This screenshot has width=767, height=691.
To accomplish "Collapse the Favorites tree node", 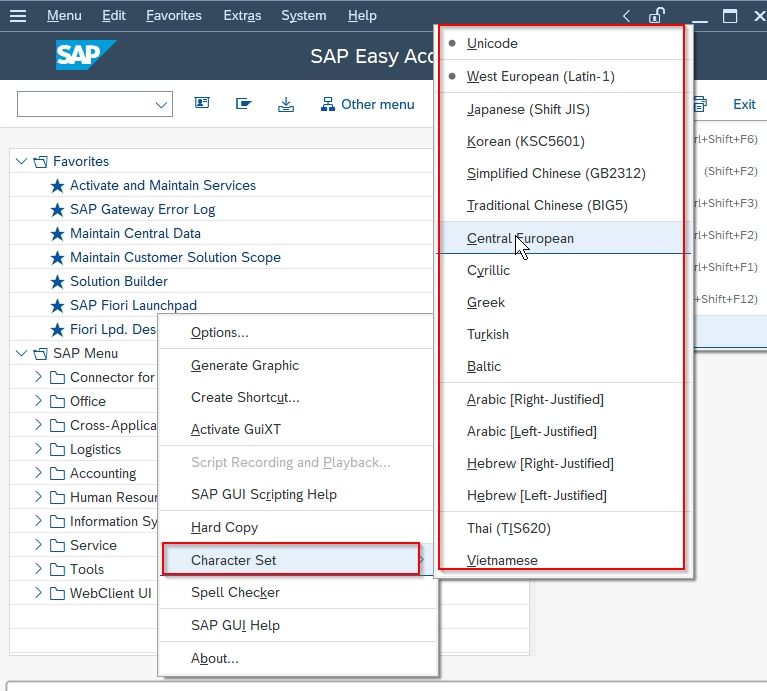I will tap(21, 161).
